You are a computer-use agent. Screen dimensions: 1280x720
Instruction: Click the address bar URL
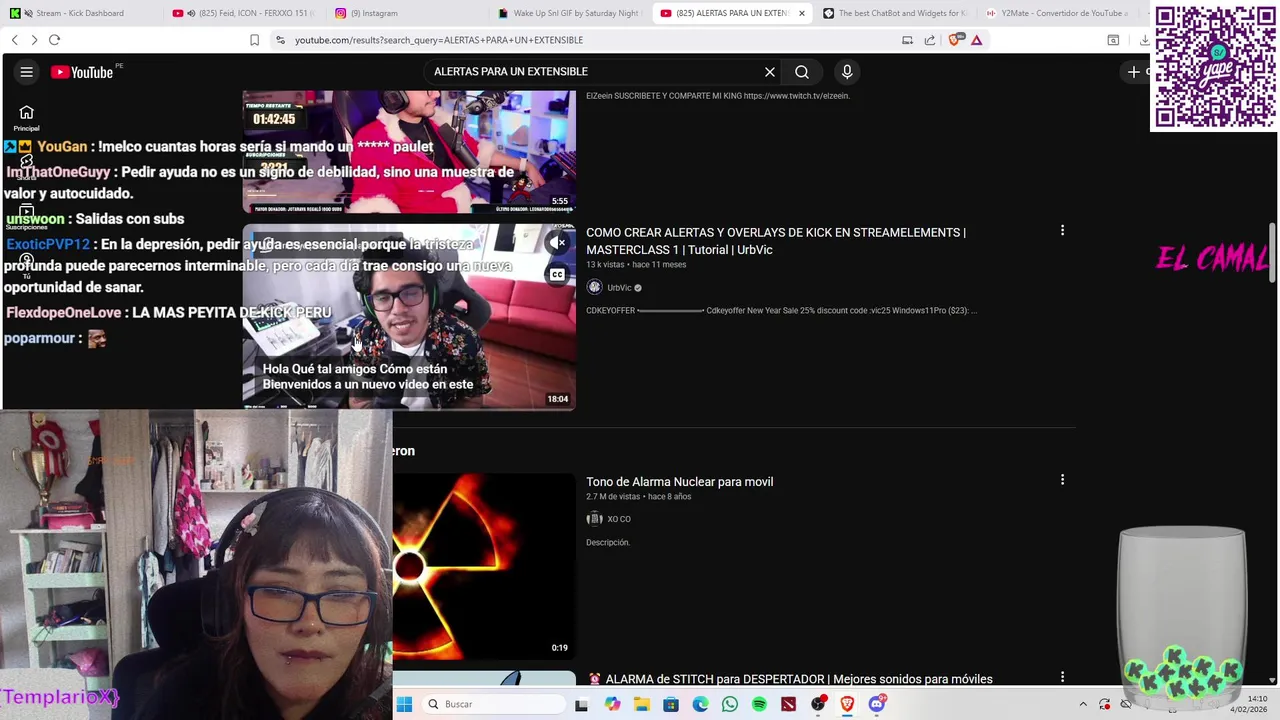click(439, 40)
